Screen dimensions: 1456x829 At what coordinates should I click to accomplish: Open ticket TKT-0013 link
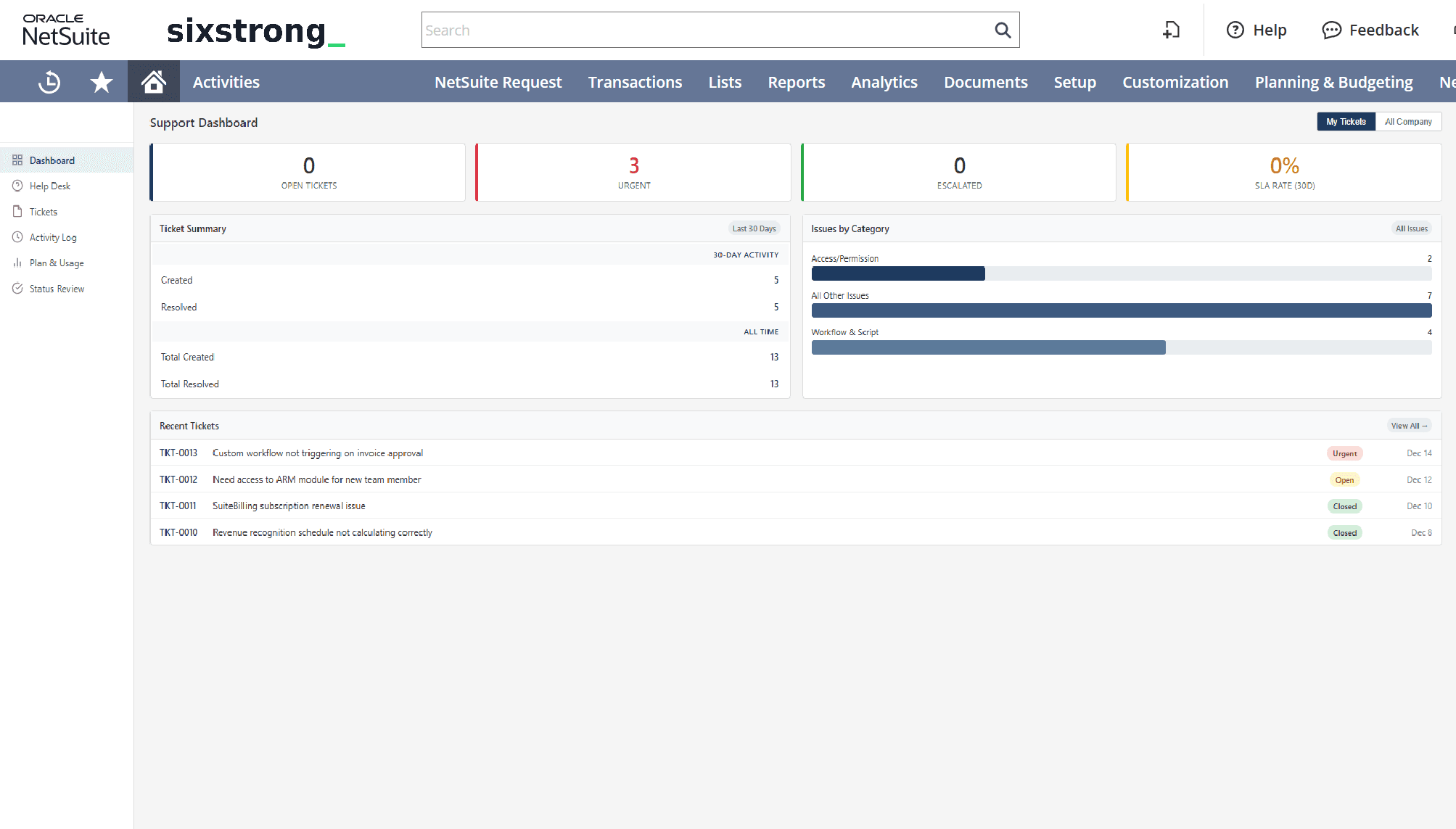click(x=178, y=453)
